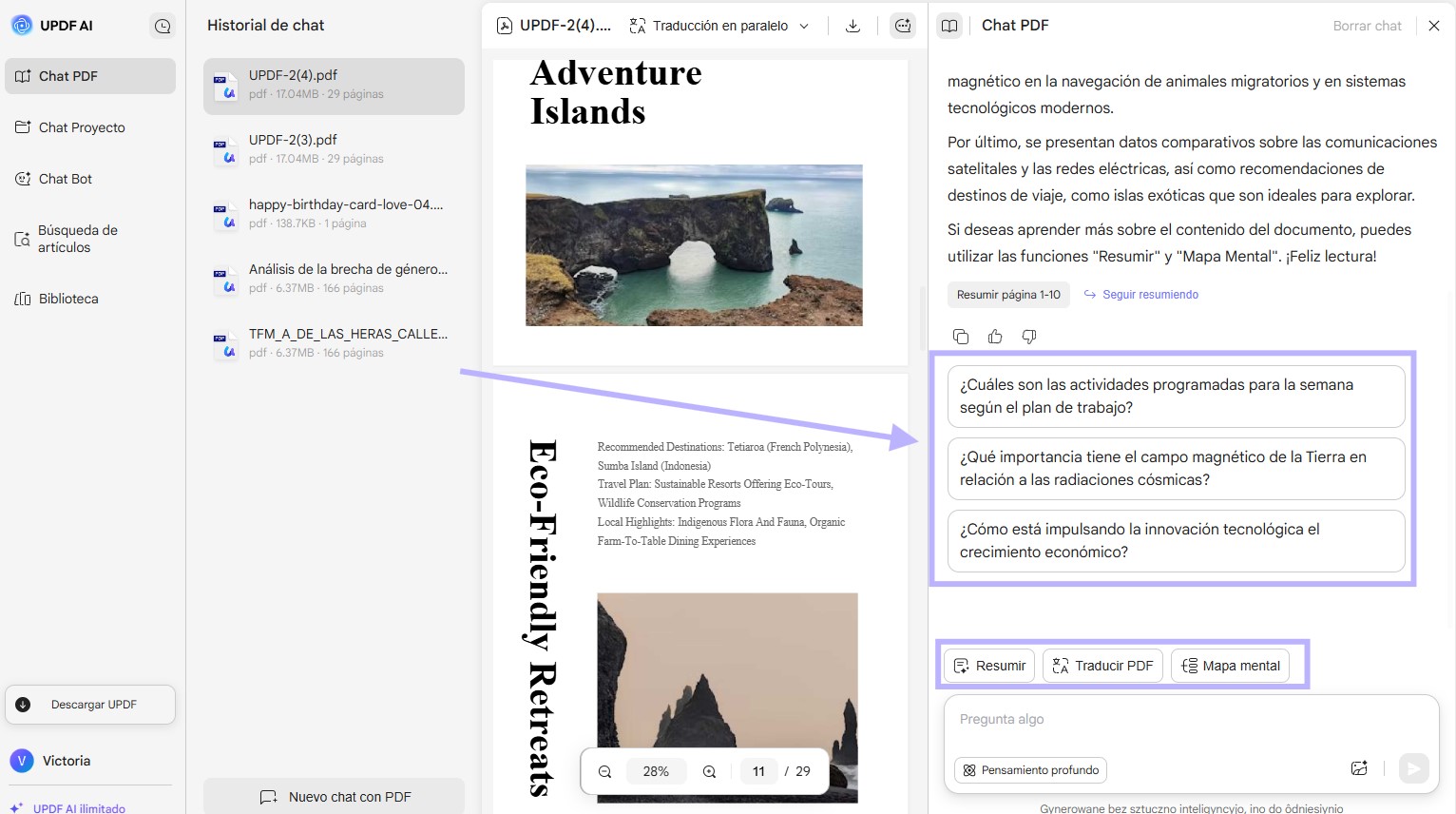
Task: Click UPDF AI ilimitado link
Action: (68, 807)
